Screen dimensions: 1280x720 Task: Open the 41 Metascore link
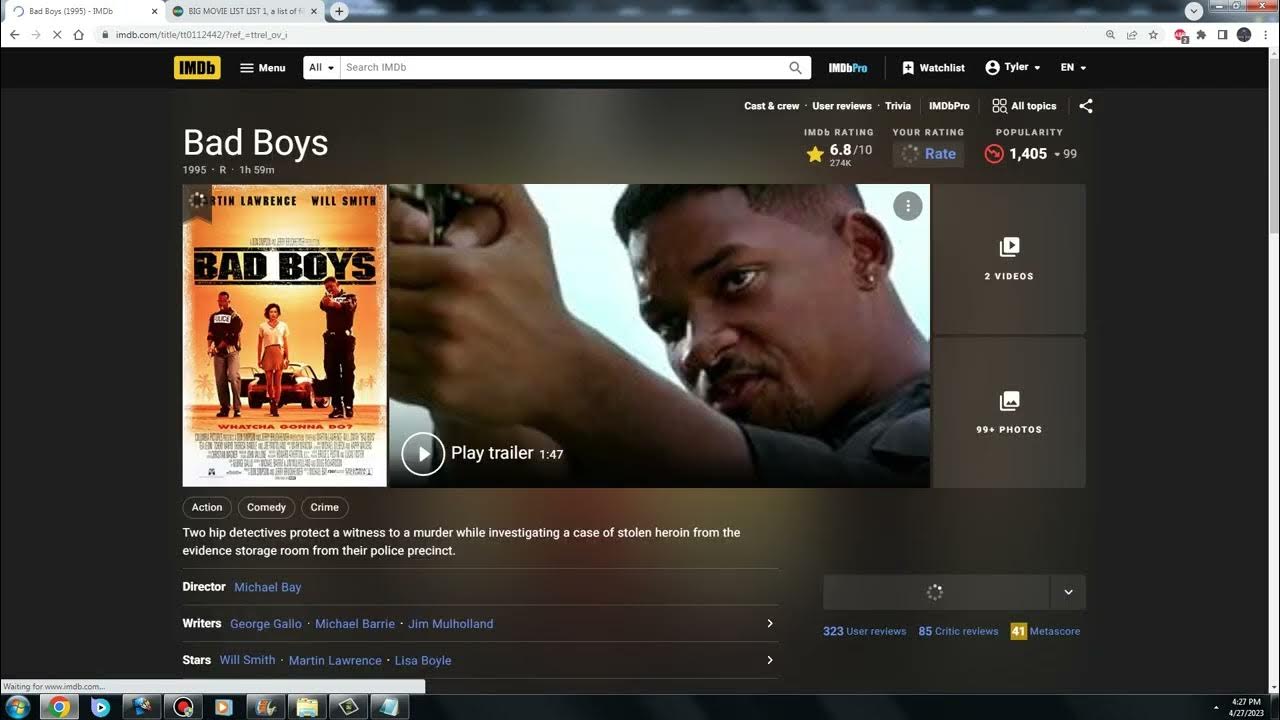pos(1045,631)
